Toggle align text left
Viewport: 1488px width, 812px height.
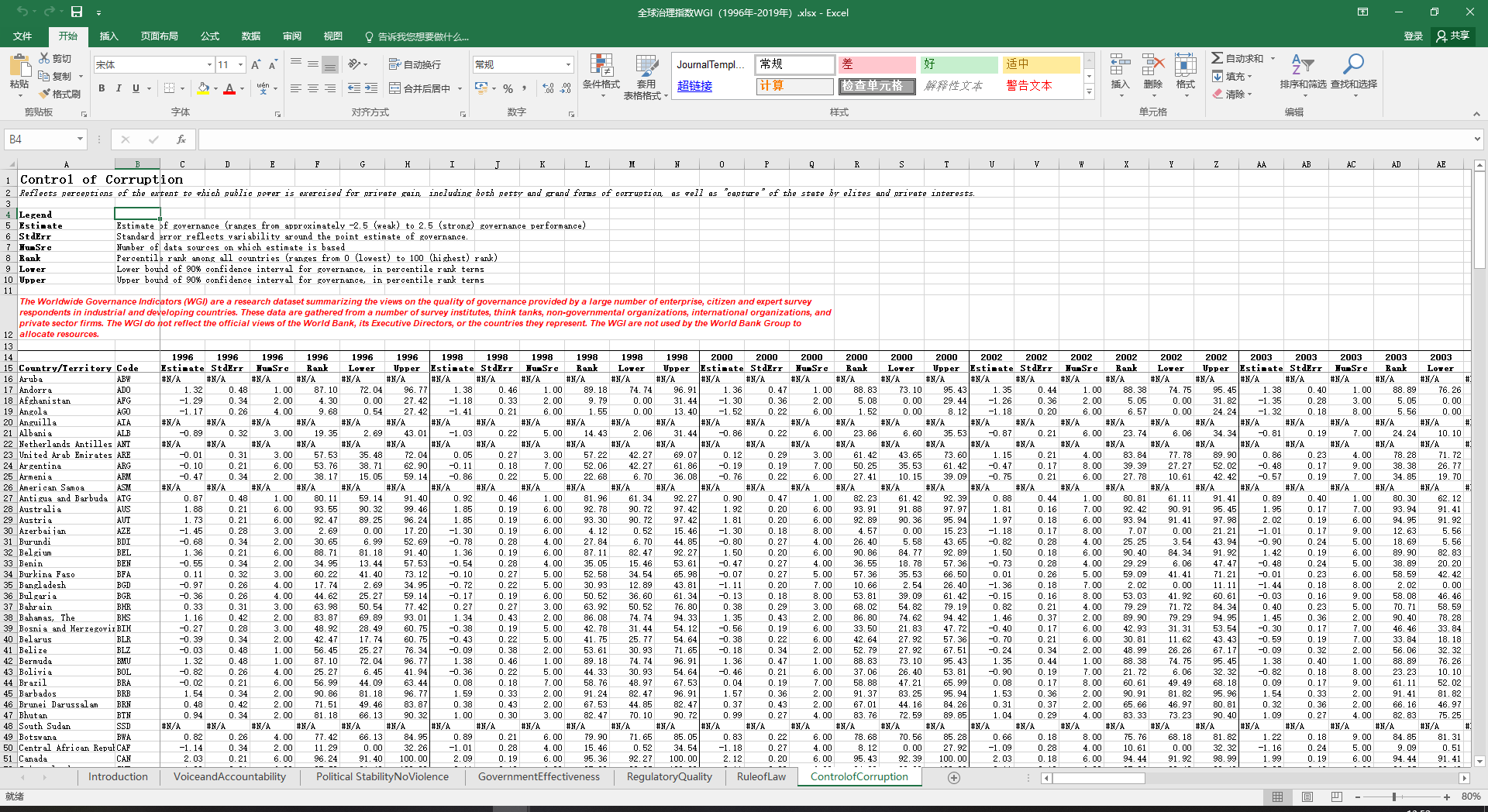point(296,88)
